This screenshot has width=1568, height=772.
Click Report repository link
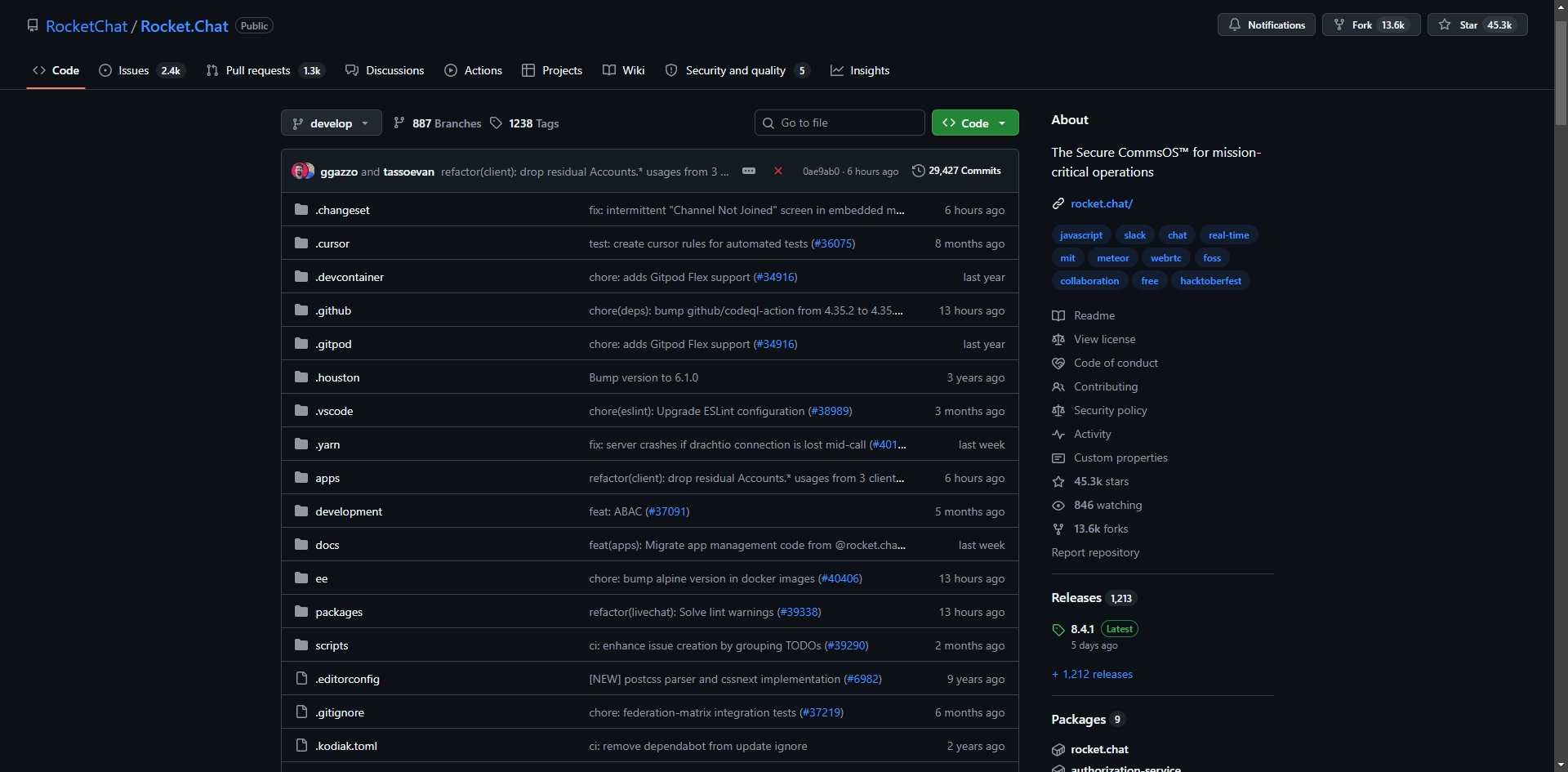(1095, 552)
